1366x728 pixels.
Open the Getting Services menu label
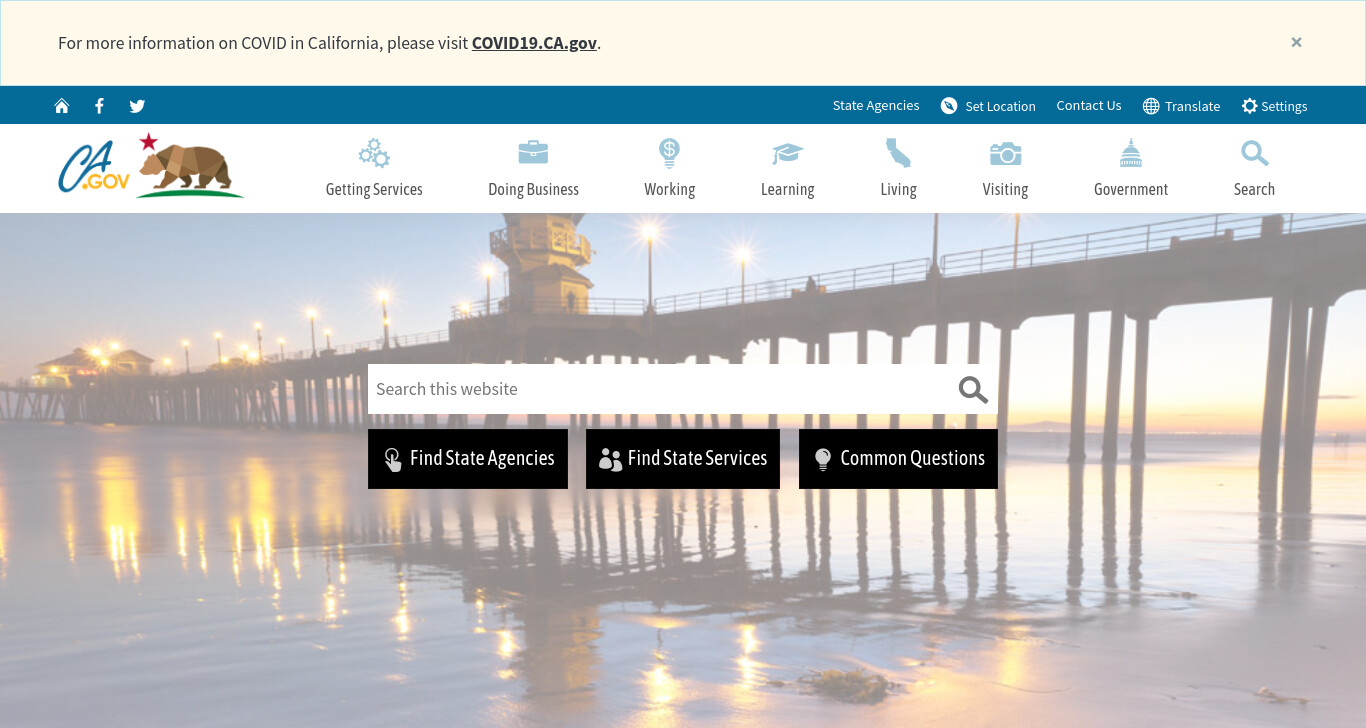pyautogui.click(x=374, y=189)
